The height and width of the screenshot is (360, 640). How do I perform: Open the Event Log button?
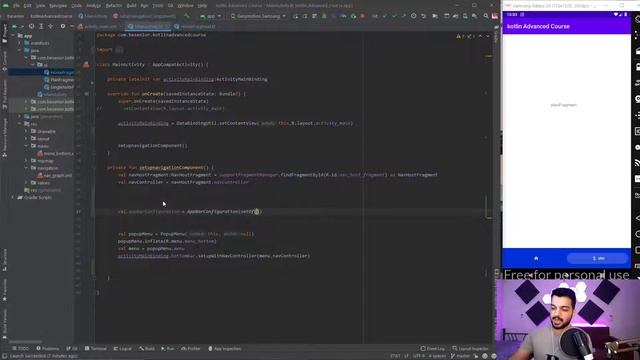[x=433, y=349]
